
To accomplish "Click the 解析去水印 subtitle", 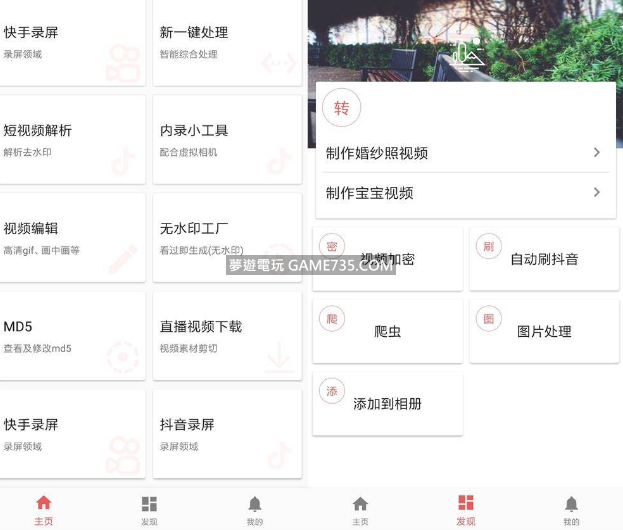I will click(27, 152).
